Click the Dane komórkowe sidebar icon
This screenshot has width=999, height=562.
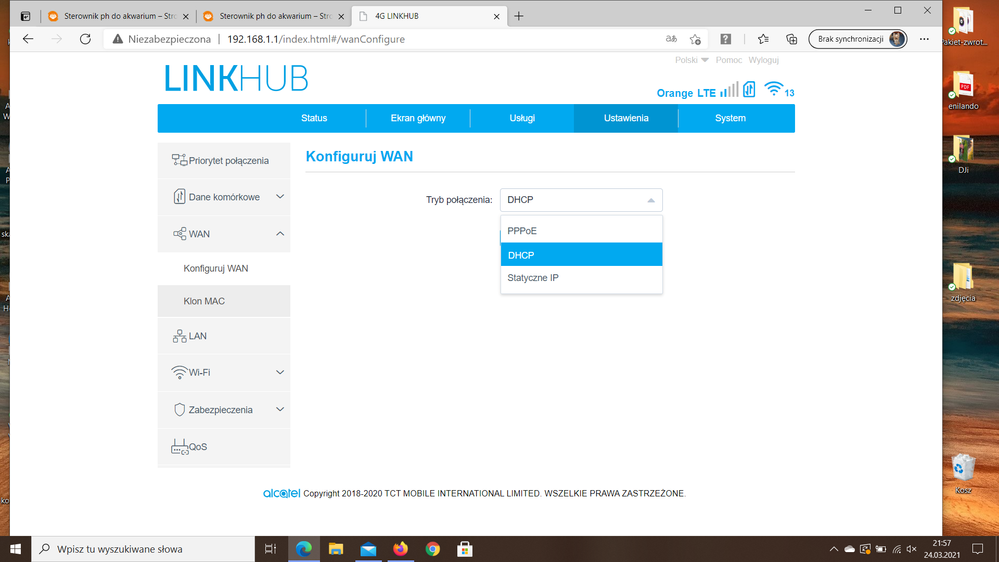click(179, 197)
